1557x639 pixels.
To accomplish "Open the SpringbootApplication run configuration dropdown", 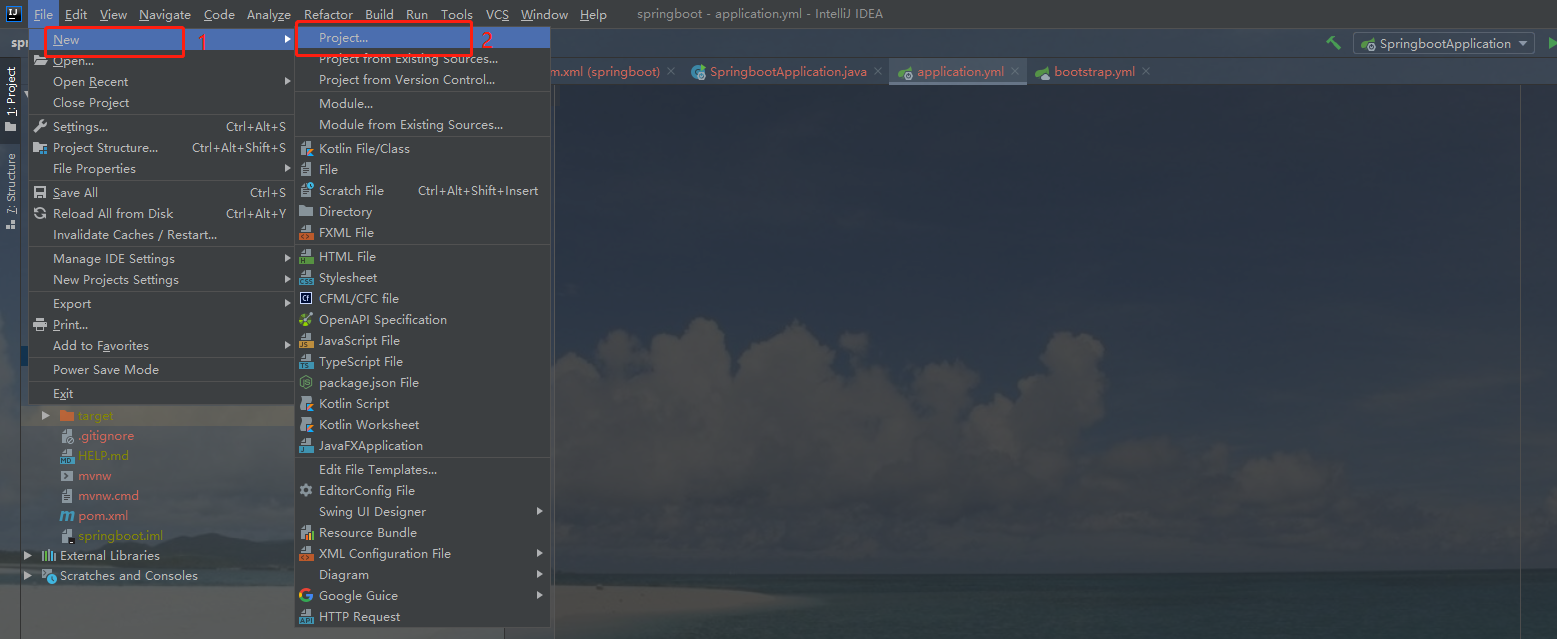I will click(x=1443, y=43).
